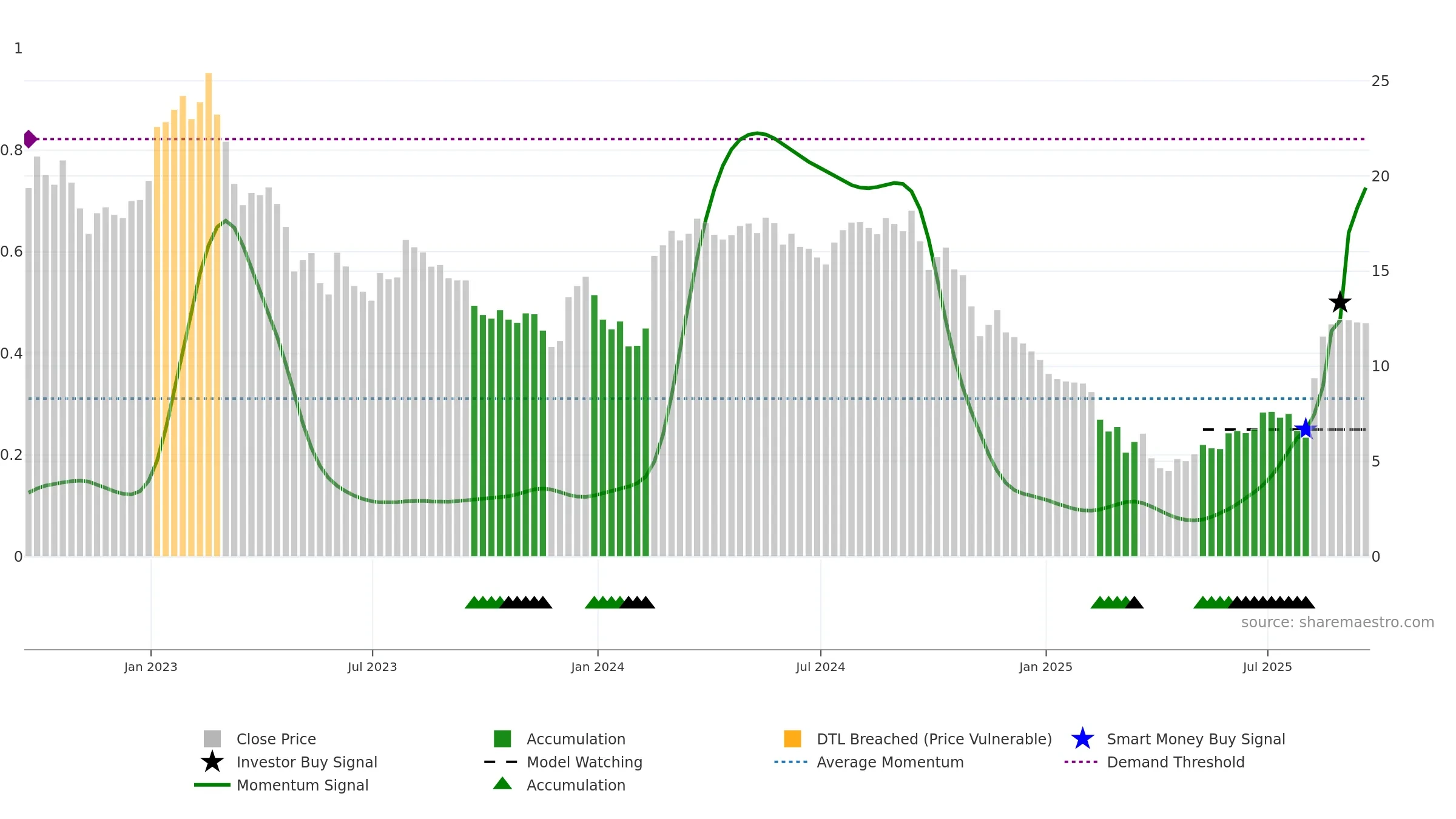Click the green Accumulation legend square
This screenshot has width=1456, height=819.
[x=502, y=739]
